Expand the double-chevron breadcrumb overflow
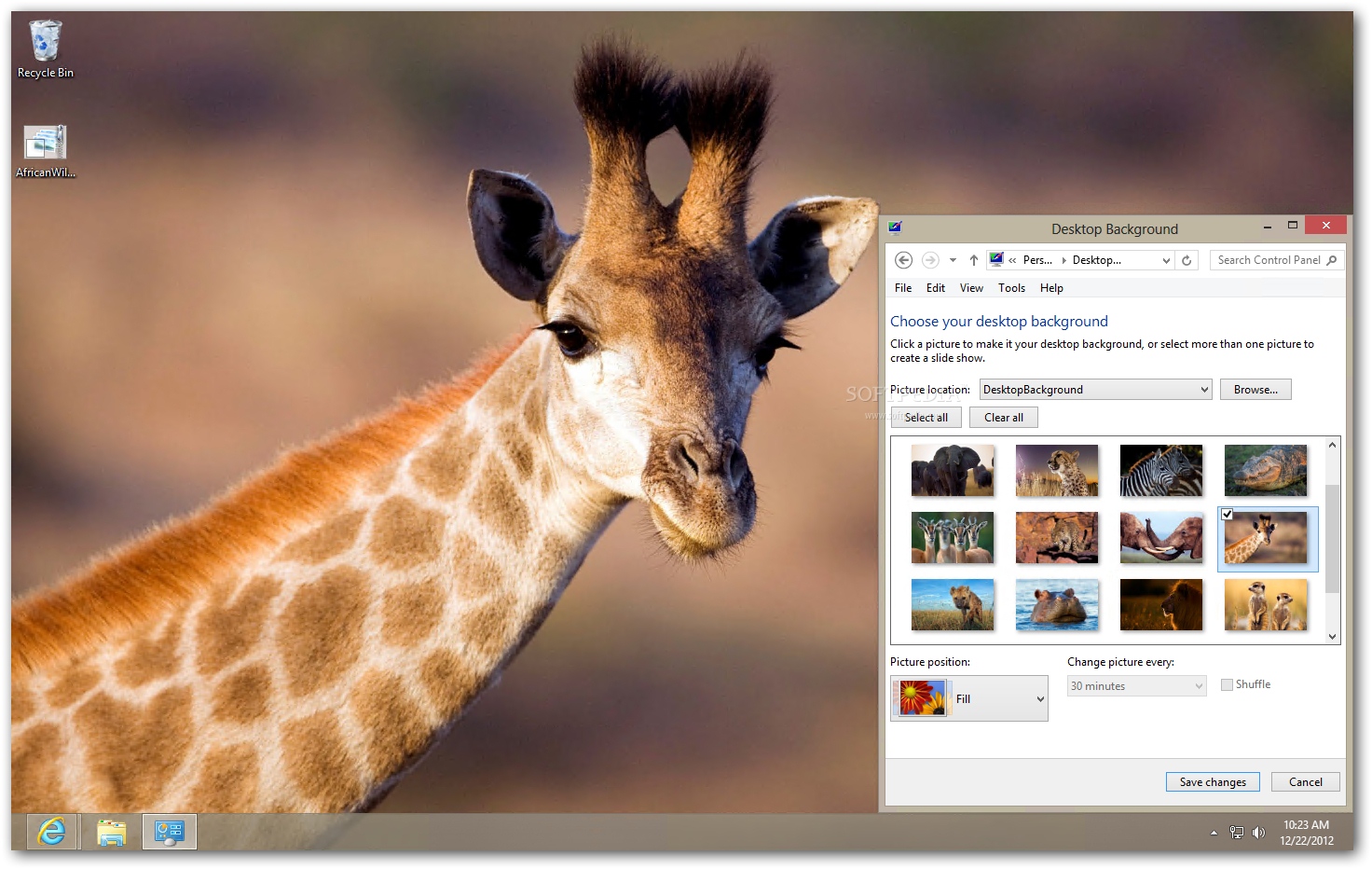The height and width of the screenshot is (869, 1372). pyautogui.click(x=1012, y=260)
